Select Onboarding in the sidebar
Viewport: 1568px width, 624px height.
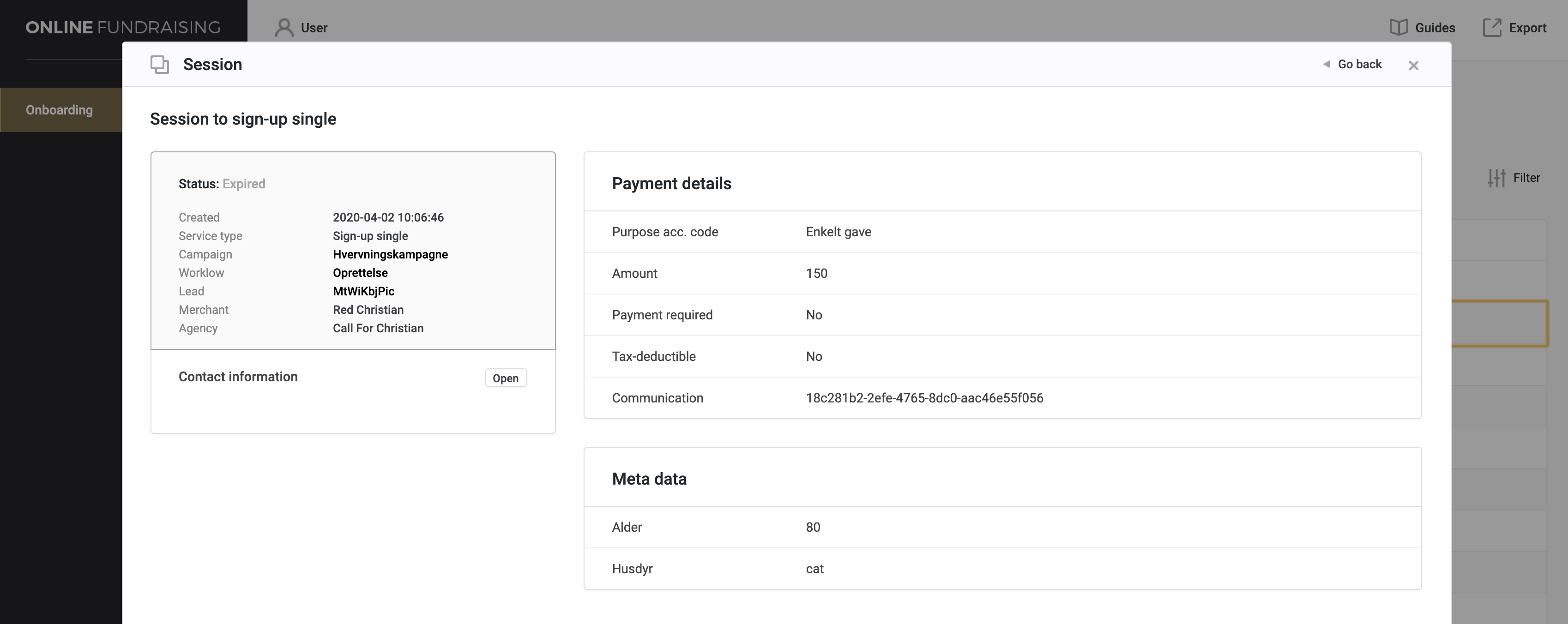pos(61,109)
